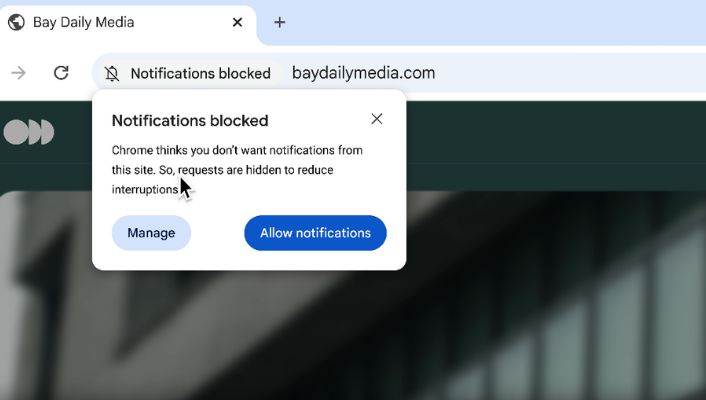Click the popup heading Notifications blocked
Screen dimensions: 706x400
coord(190,121)
